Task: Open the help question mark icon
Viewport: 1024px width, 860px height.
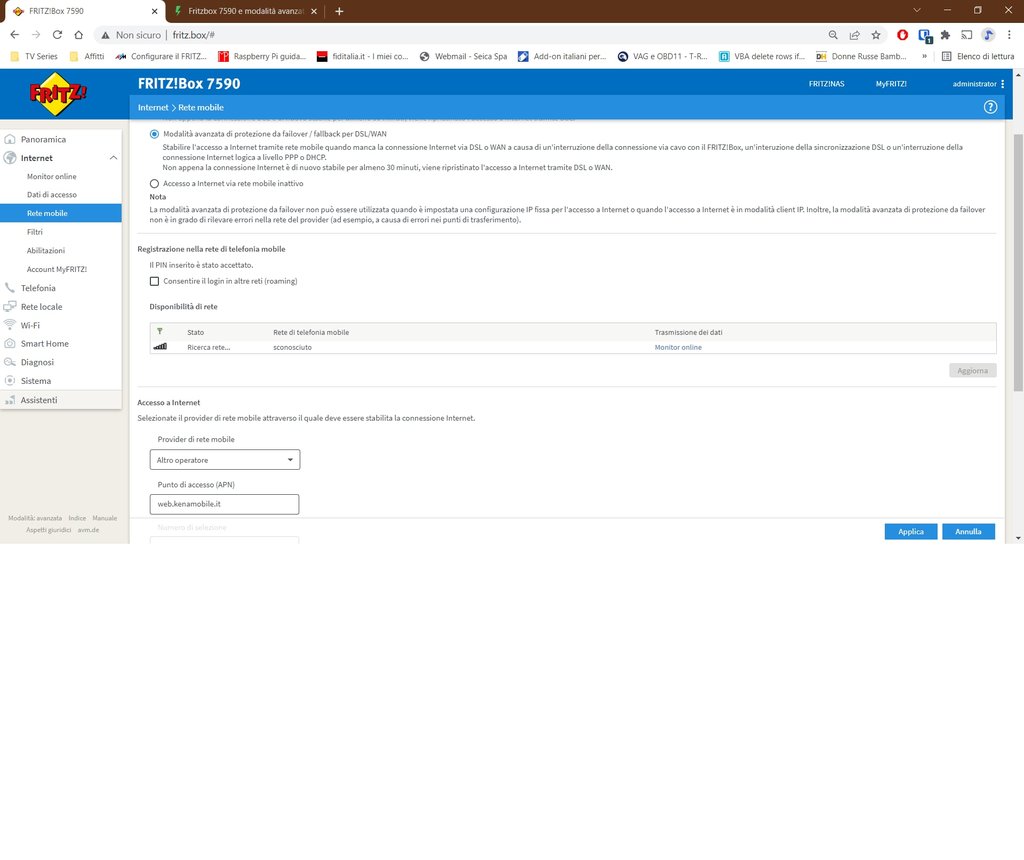Action: (x=990, y=107)
